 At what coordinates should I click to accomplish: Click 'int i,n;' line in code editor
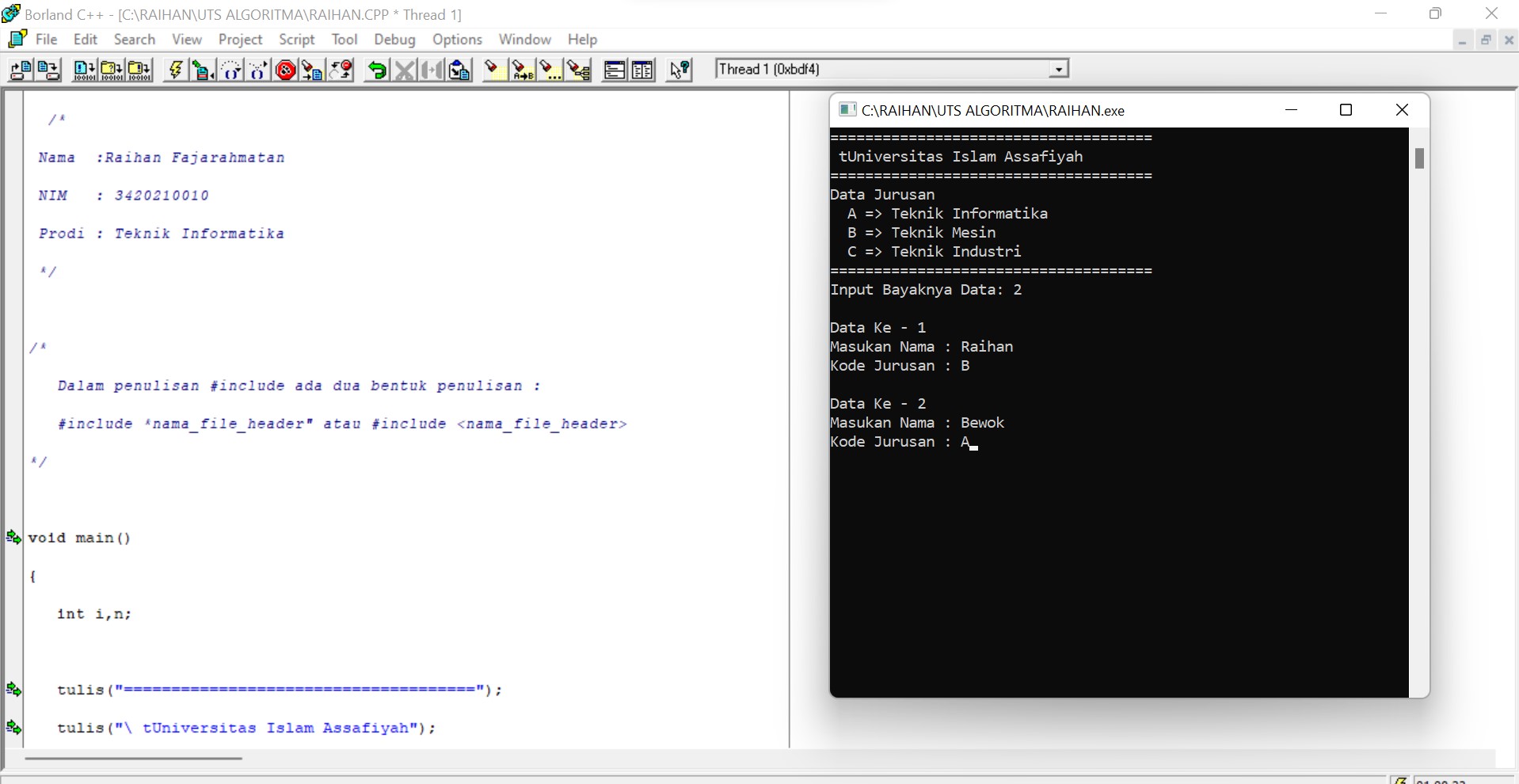click(x=94, y=614)
